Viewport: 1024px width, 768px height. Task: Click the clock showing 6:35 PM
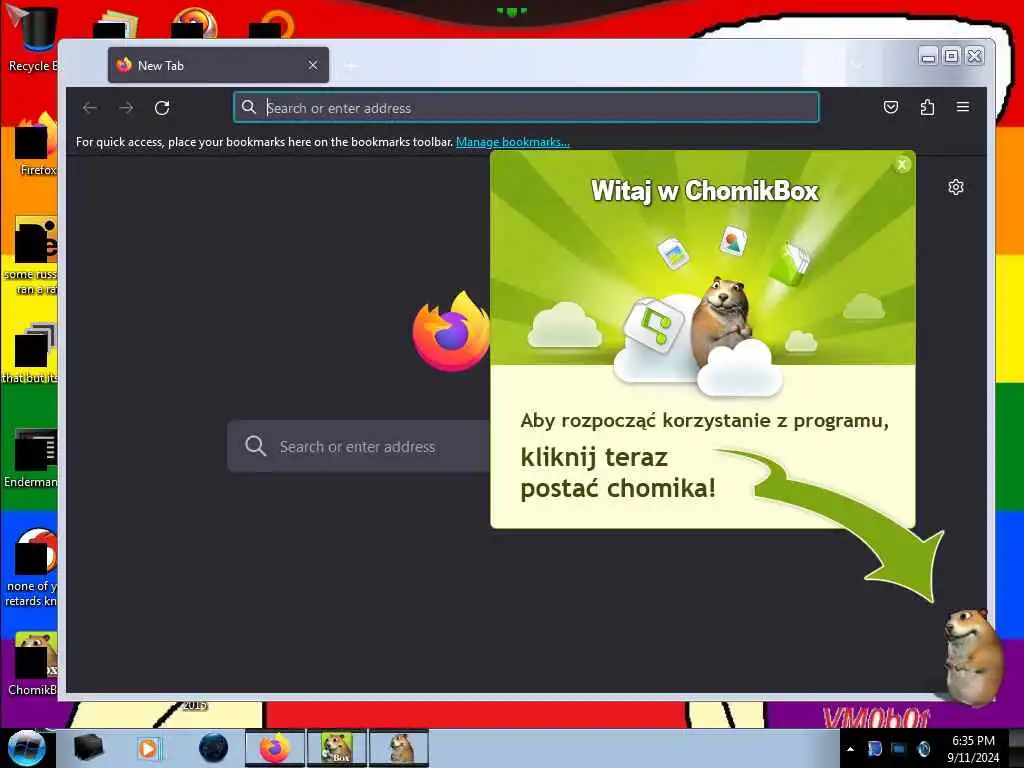(973, 748)
